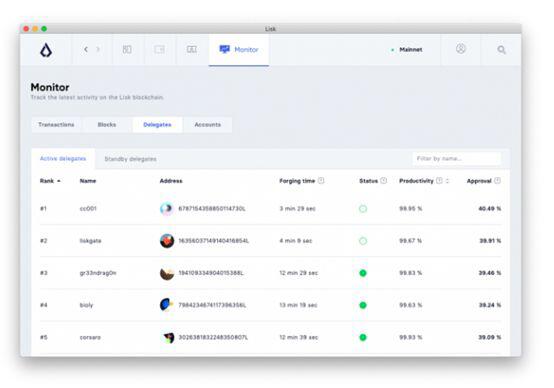
Task: Click the gr33ndrag0n delegate name
Action: pos(98,273)
